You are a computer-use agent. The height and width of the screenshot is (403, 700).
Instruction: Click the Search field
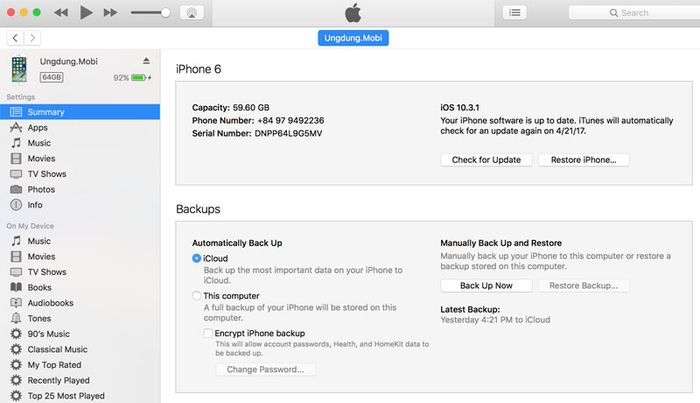[634, 13]
